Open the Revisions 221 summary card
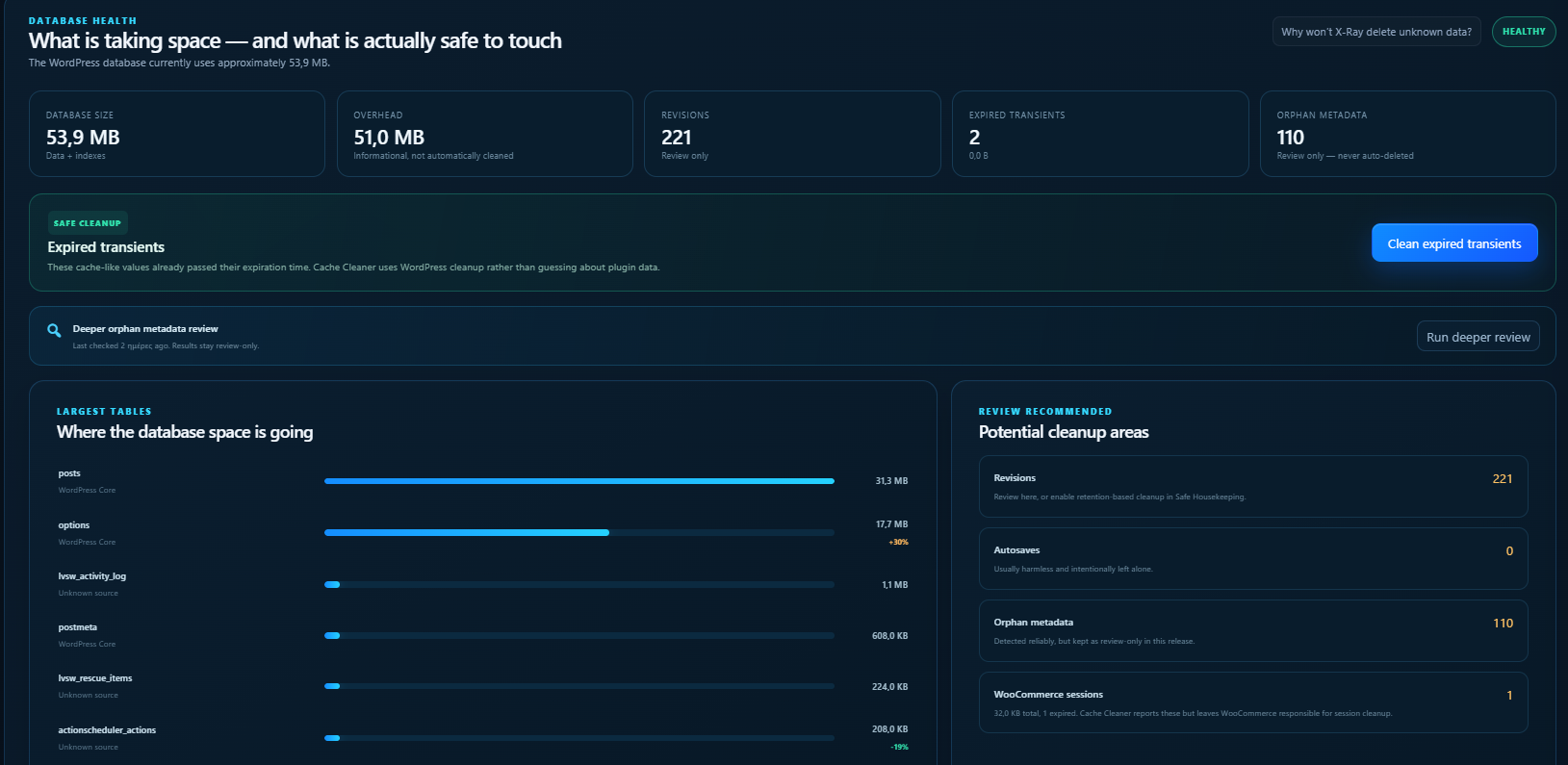This screenshot has width=1568, height=765. 792,134
